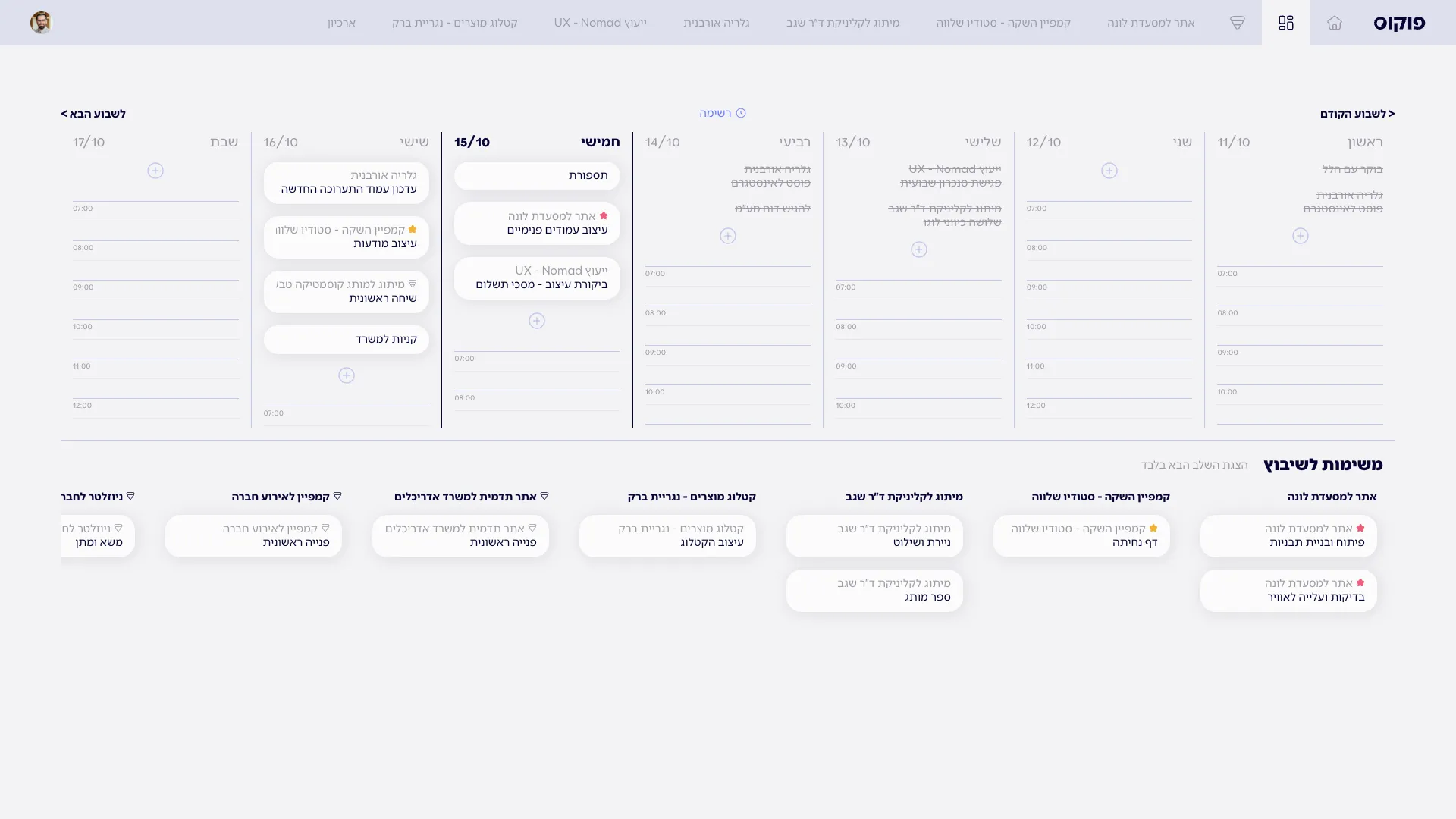This screenshot has width=1456, height=819.
Task: Open the שיחה ראשונית card on Friday
Action: pyautogui.click(x=347, y=292)
